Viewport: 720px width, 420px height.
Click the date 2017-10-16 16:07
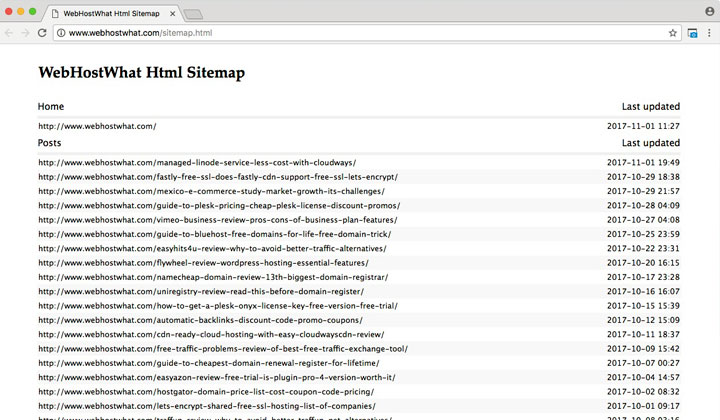tap(643, 291)
